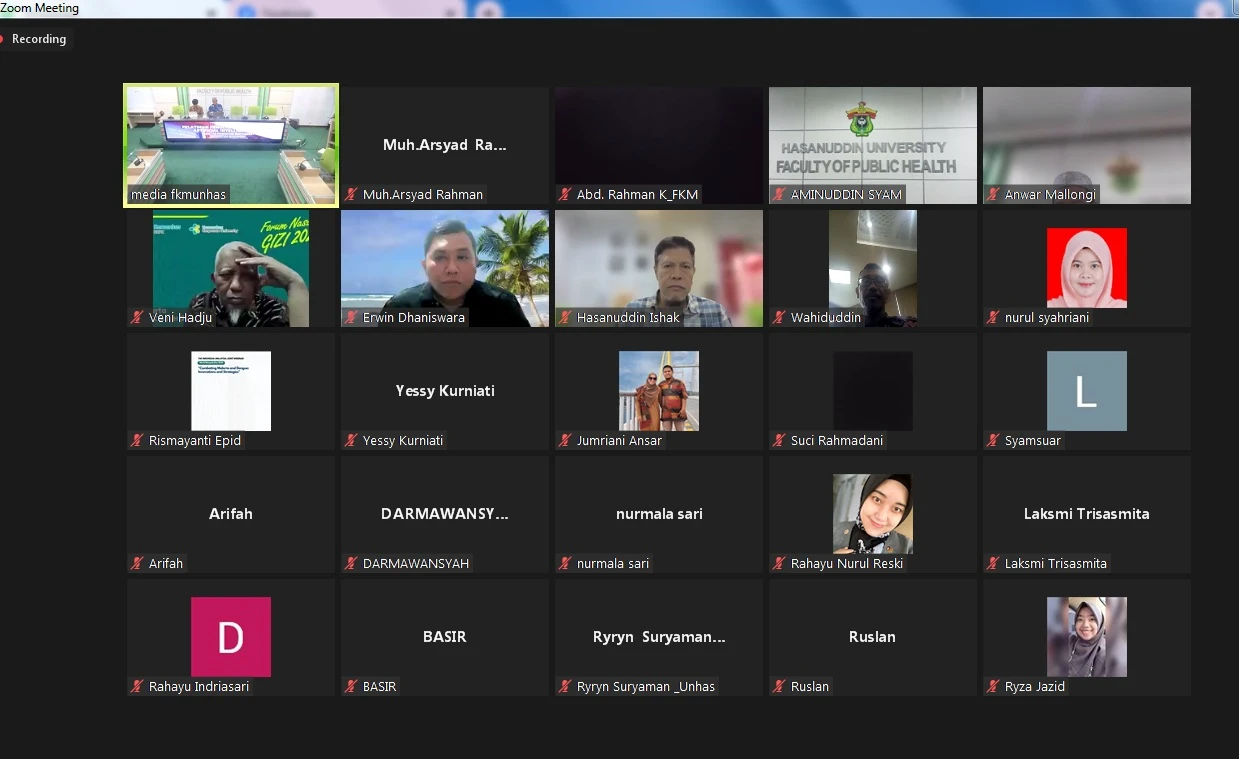Click muted mic icon beside Ryza Jazid
Image resolution: width=1239 pixels, height=759 pixels.
[x=993, y=687]
